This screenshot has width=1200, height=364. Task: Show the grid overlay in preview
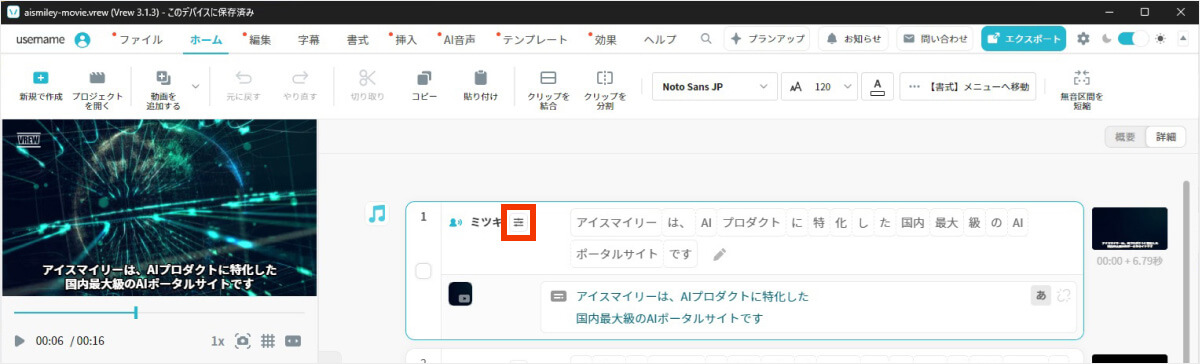(x=268, y=341)
